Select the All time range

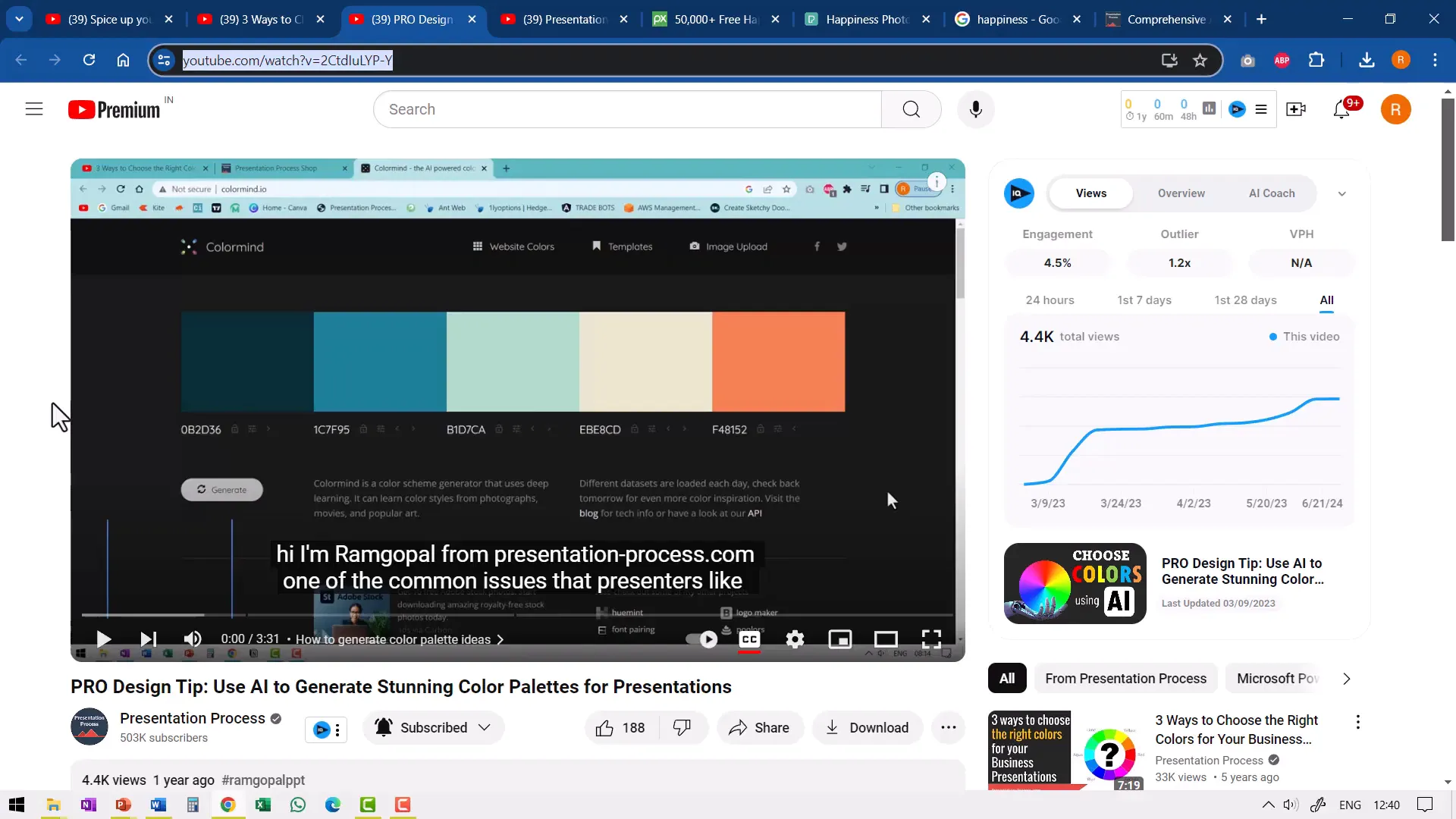(1326, 300)
